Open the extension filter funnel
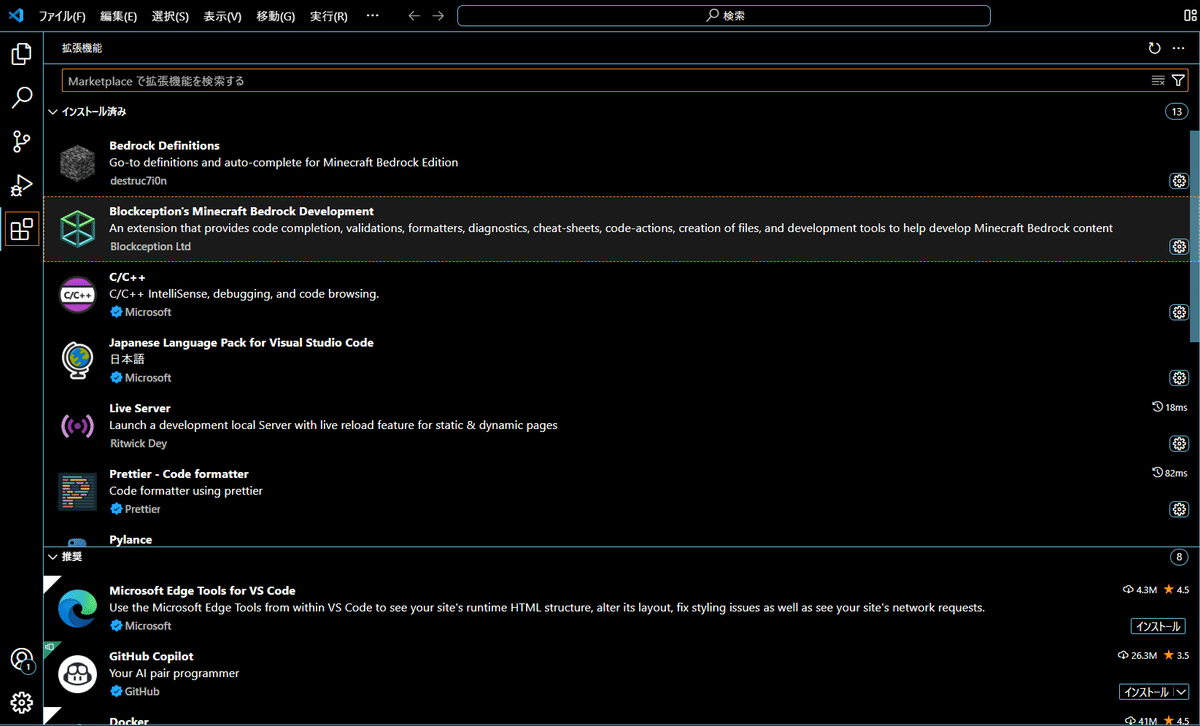 (x=1178, y=81)
